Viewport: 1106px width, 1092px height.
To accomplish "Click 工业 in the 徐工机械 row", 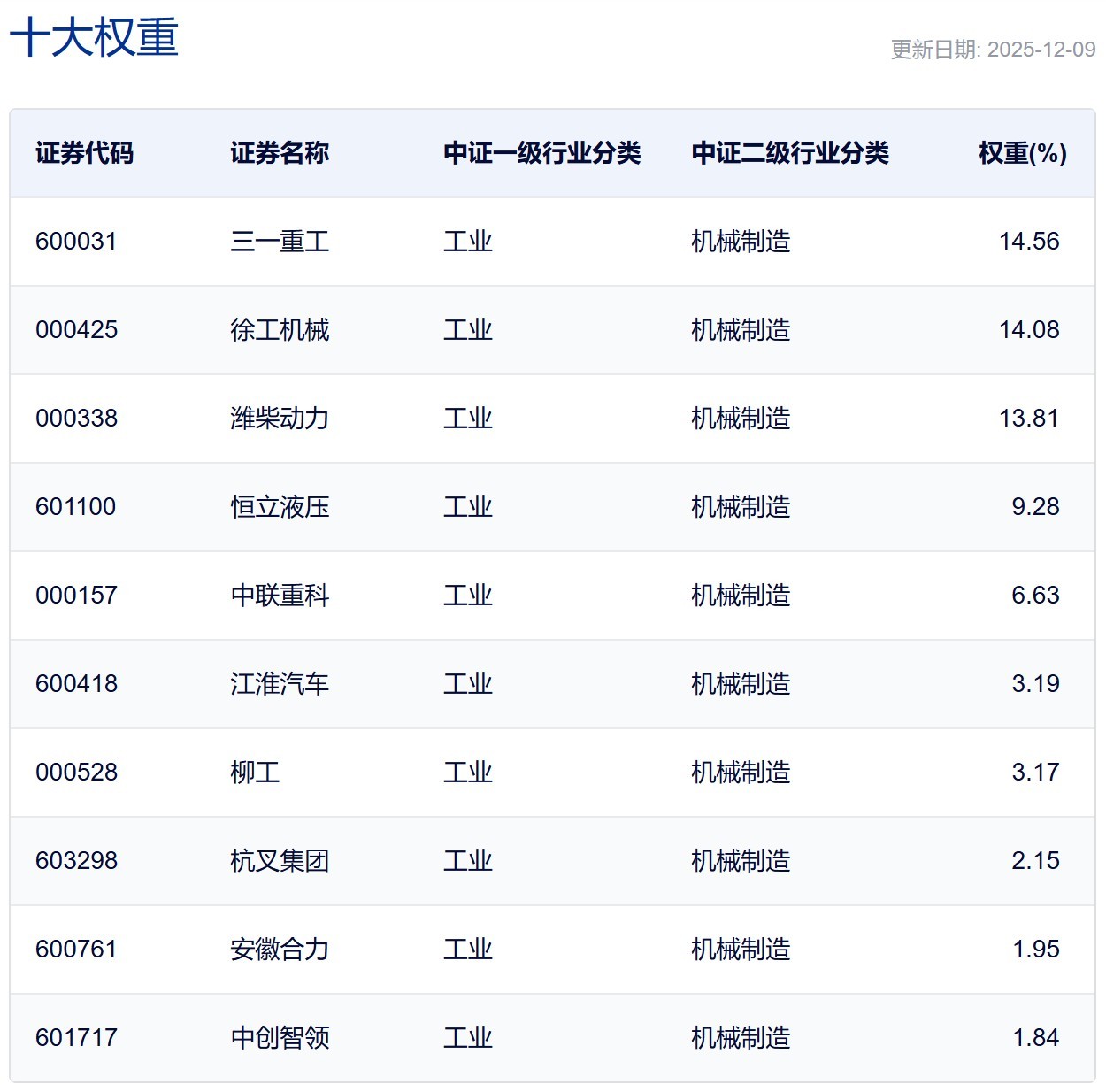I will coord(468,330).
